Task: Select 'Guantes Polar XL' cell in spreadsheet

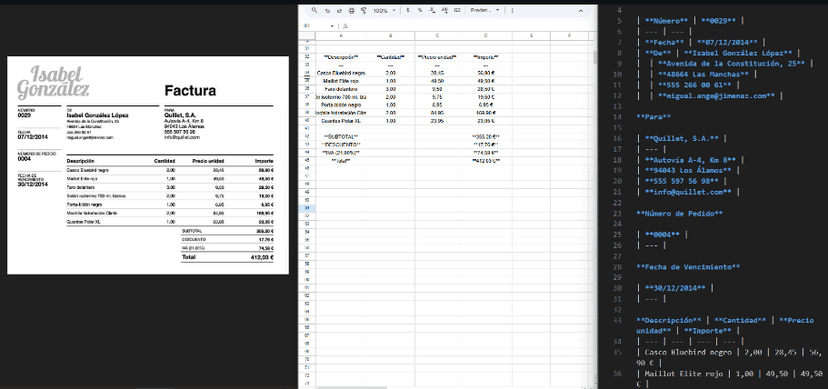Action: click(341, 121)
